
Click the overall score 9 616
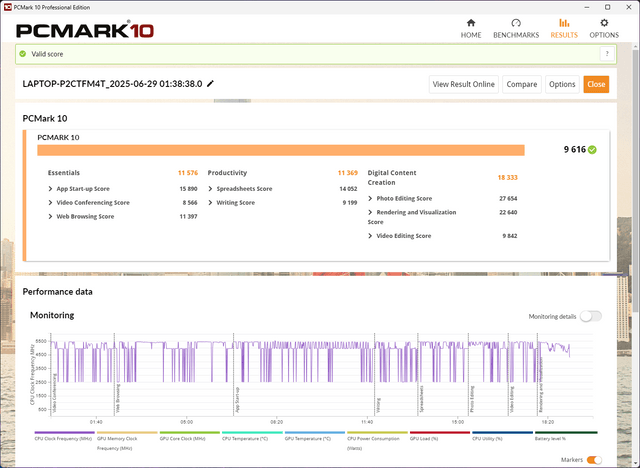[x=575, y=150]
